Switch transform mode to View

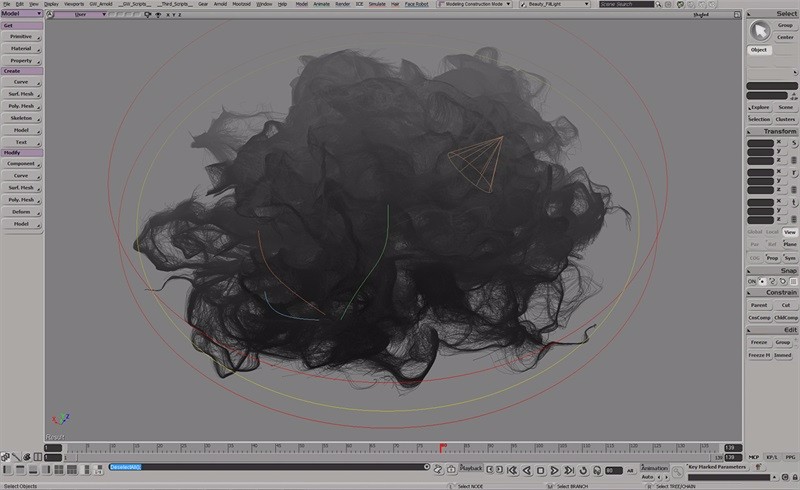(789, 232)
